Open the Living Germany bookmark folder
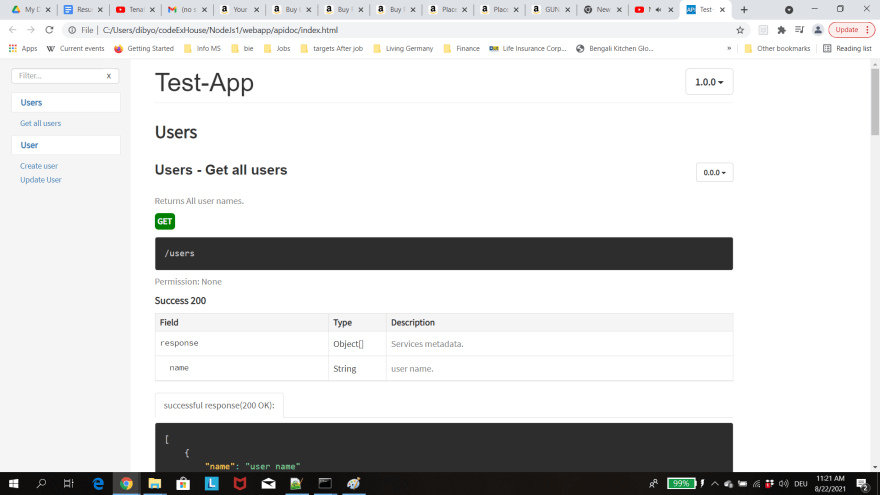Screen dimensions: 880x495 coord(403,49)
